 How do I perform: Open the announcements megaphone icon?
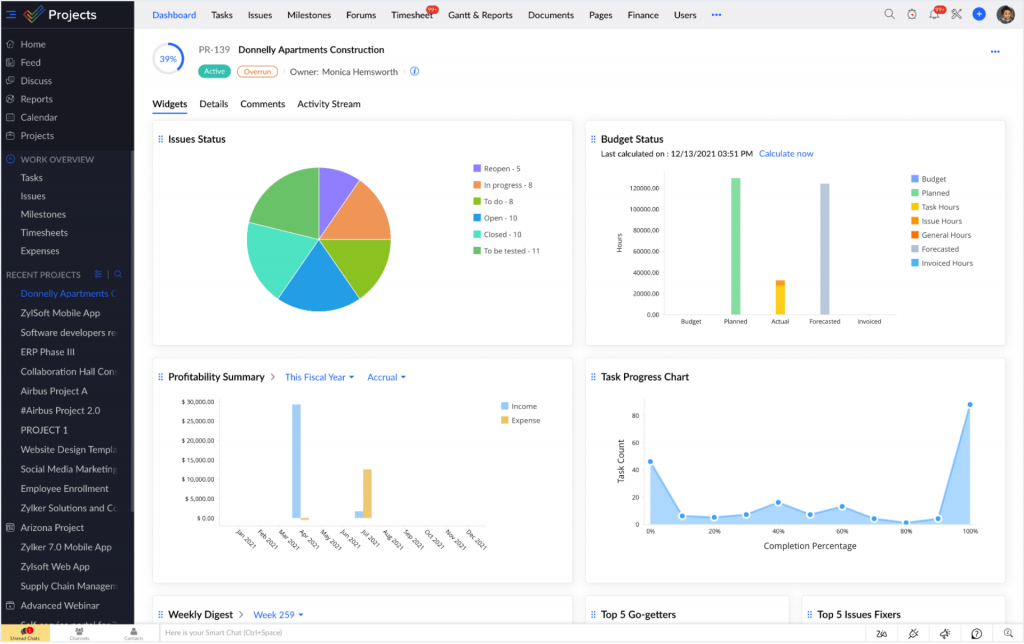(944, 633)
